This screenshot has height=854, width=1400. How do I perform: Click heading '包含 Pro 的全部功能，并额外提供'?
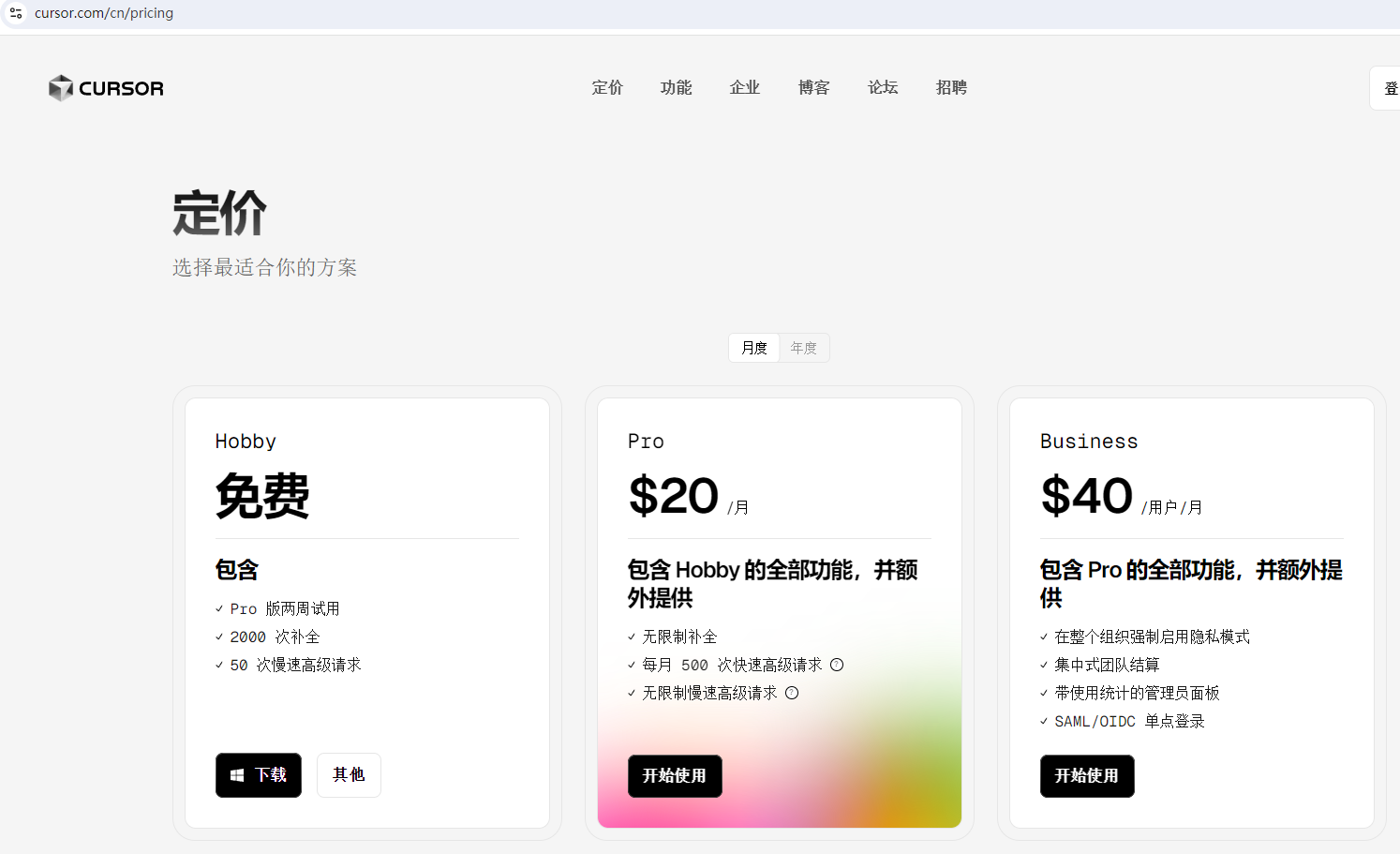tap(1191, 584)
